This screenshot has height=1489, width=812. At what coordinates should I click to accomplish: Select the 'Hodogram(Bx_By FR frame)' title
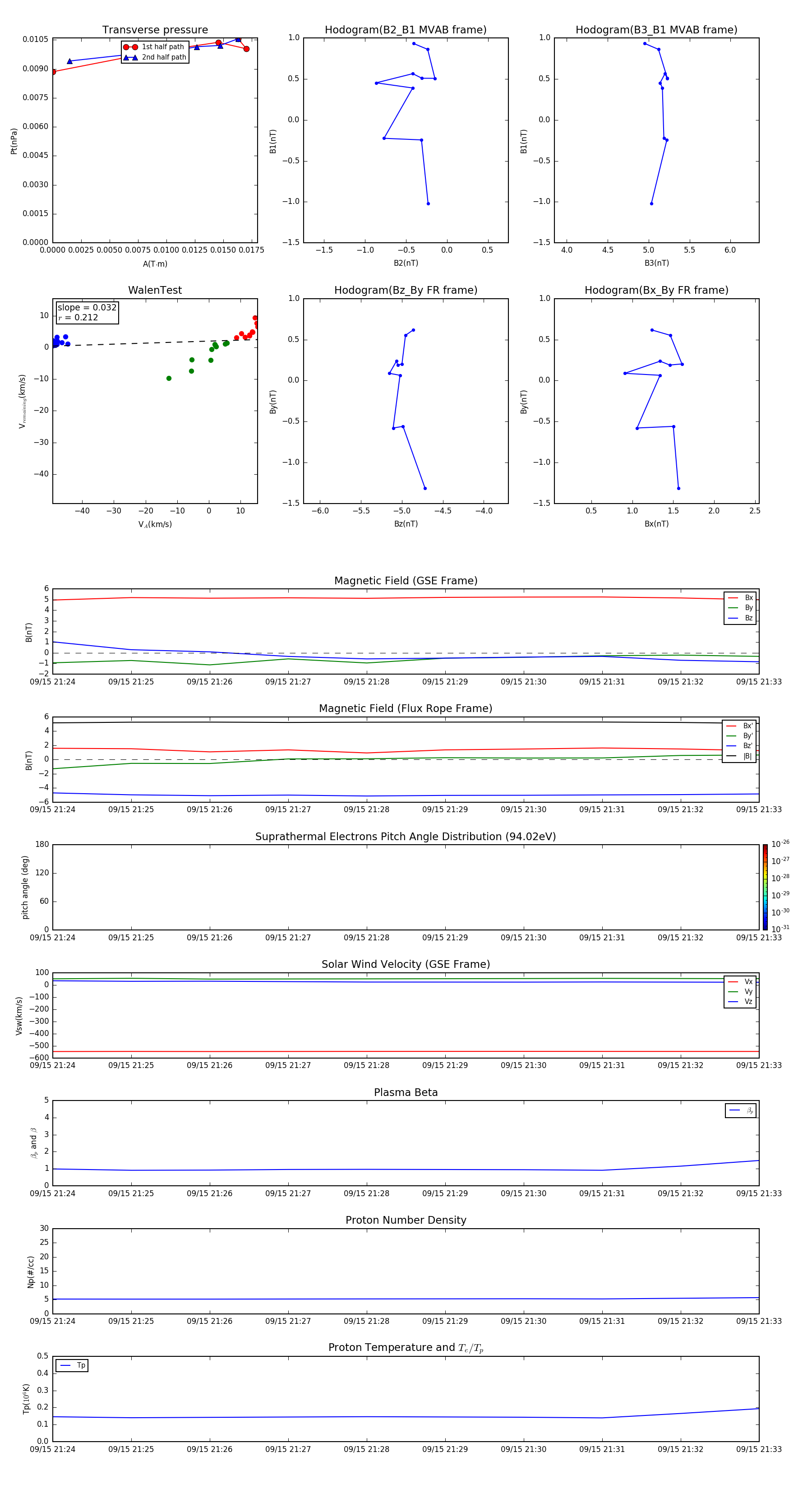click(656, 290)
